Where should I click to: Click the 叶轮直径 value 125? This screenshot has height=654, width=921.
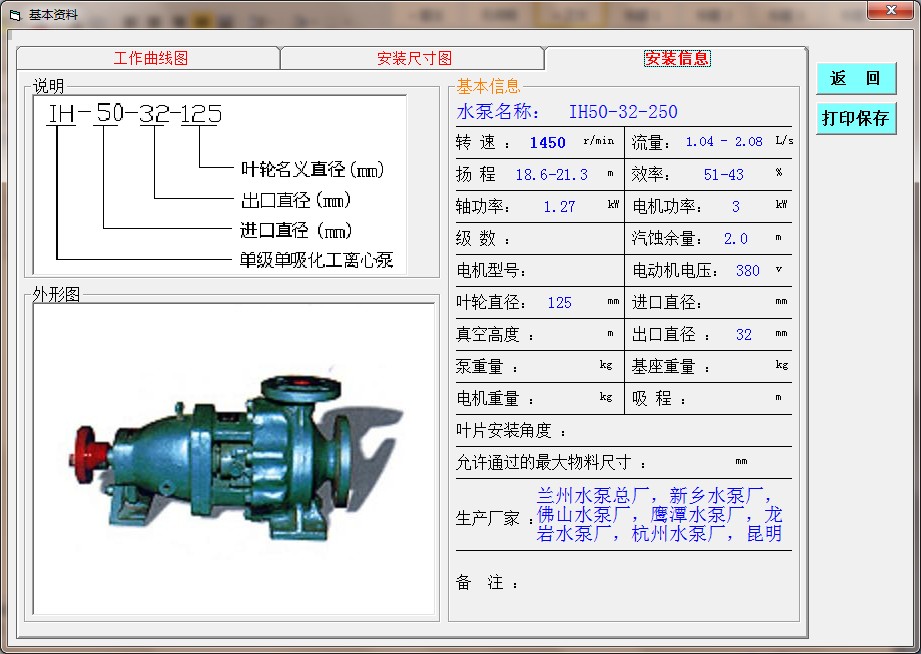(559, 303)
